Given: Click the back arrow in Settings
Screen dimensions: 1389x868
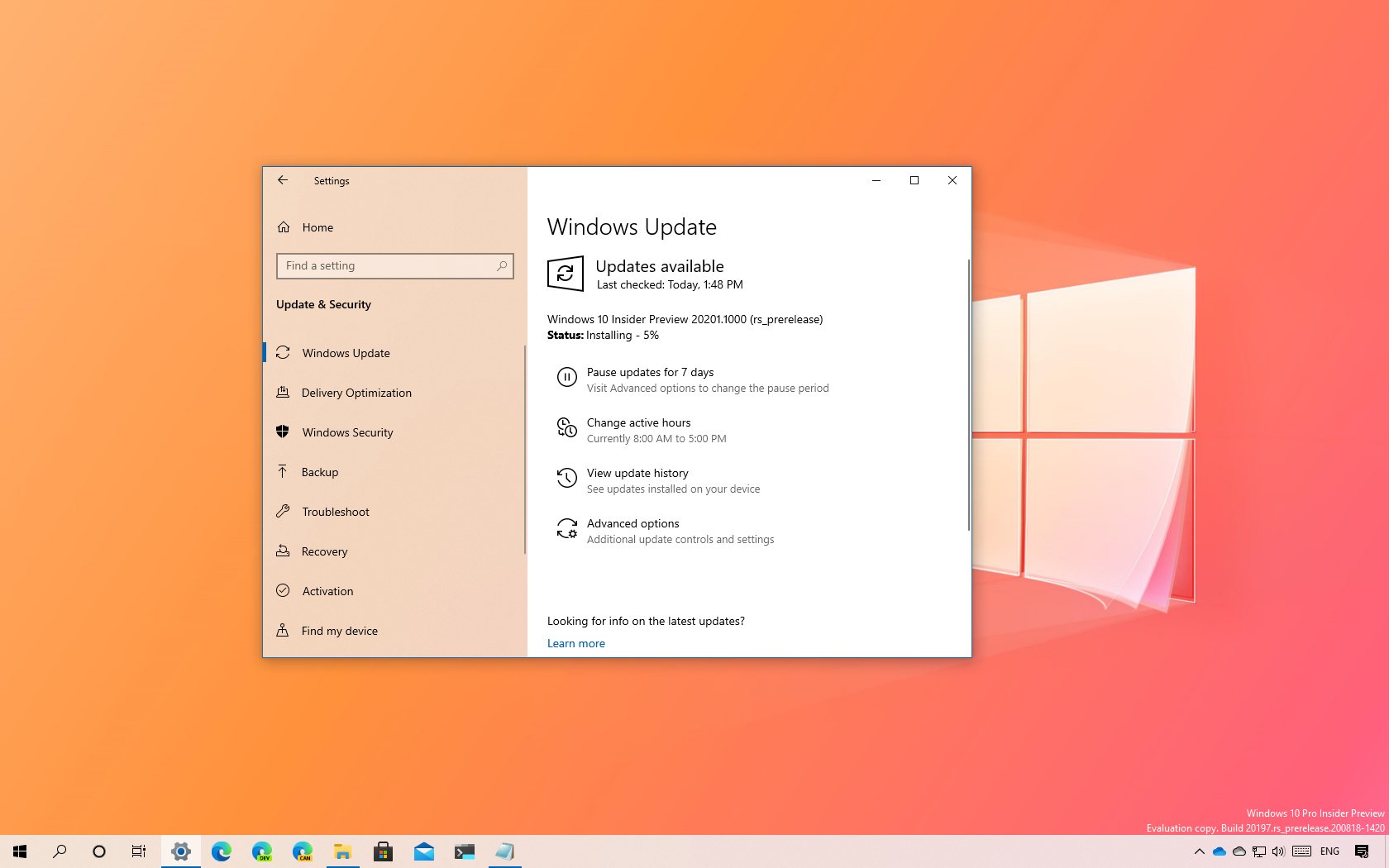Looking at the screenshot, I should click(x=283, y=180).
